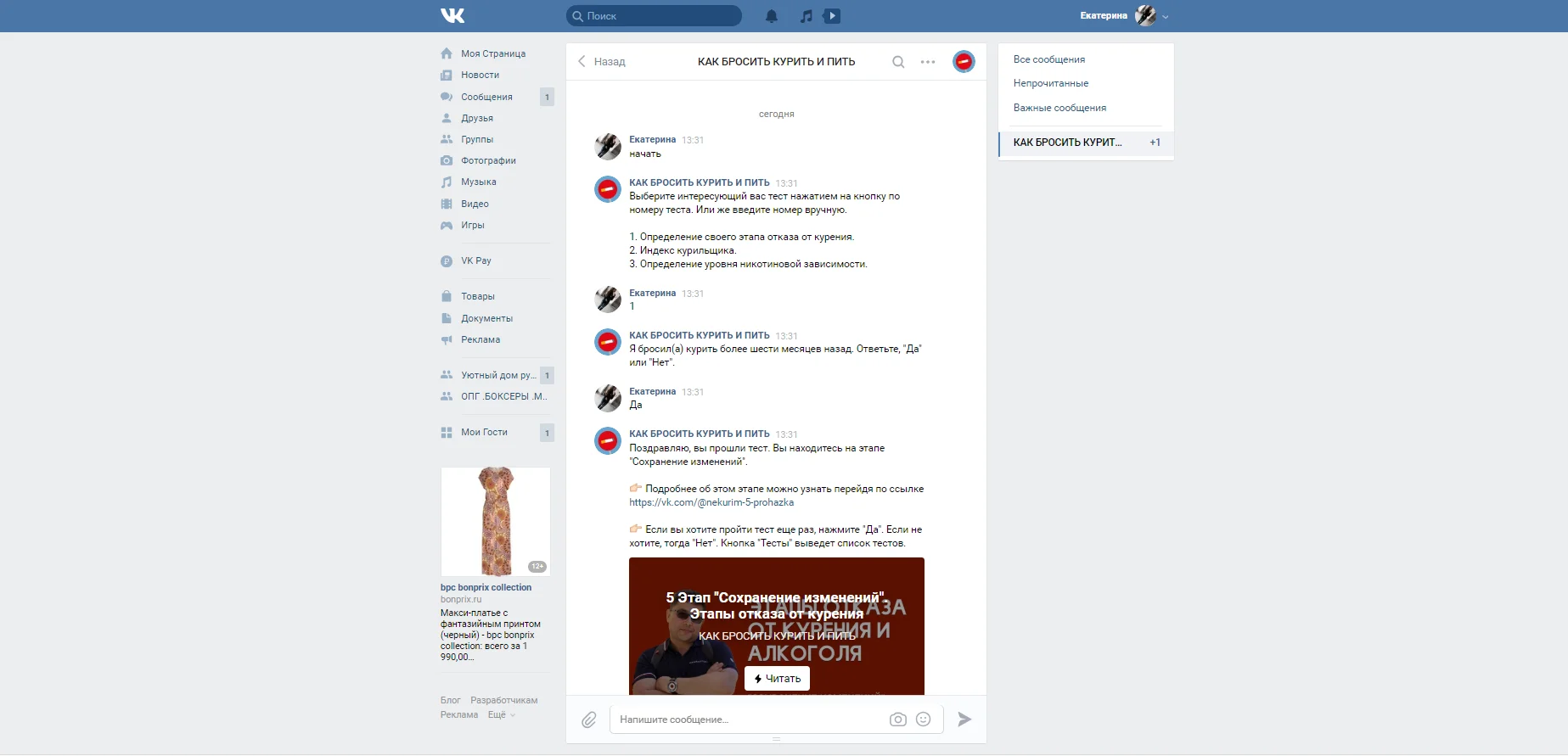Click community name above the Выберите тест message
Screen dimensions: 1568x756
pos(700,182)
